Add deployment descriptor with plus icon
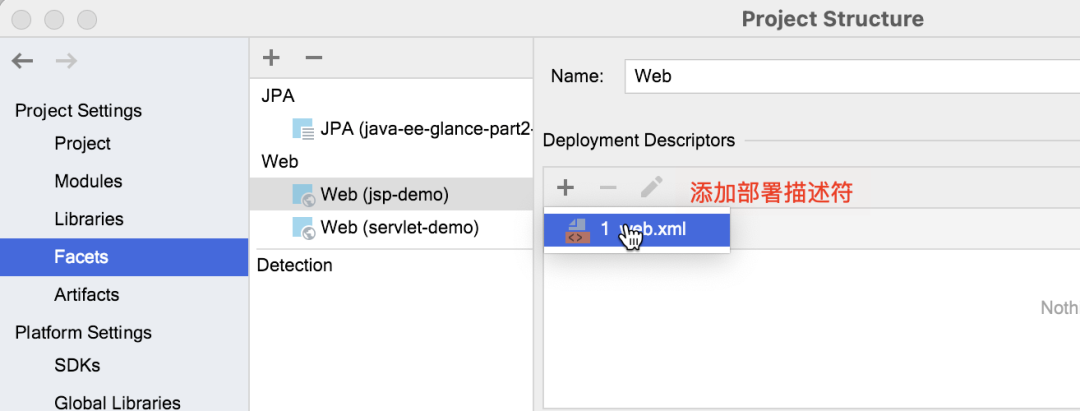The image size is (1080, 411). 565,187
